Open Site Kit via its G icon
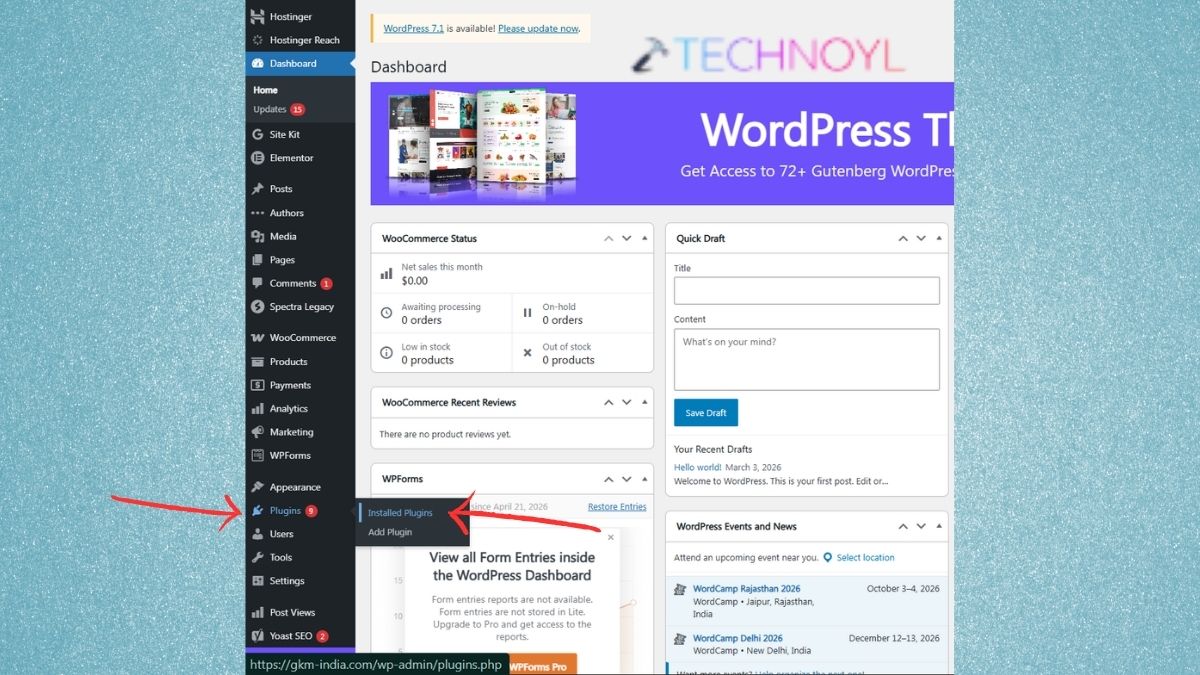1200x675 pixels. click(x=258, y=134)
